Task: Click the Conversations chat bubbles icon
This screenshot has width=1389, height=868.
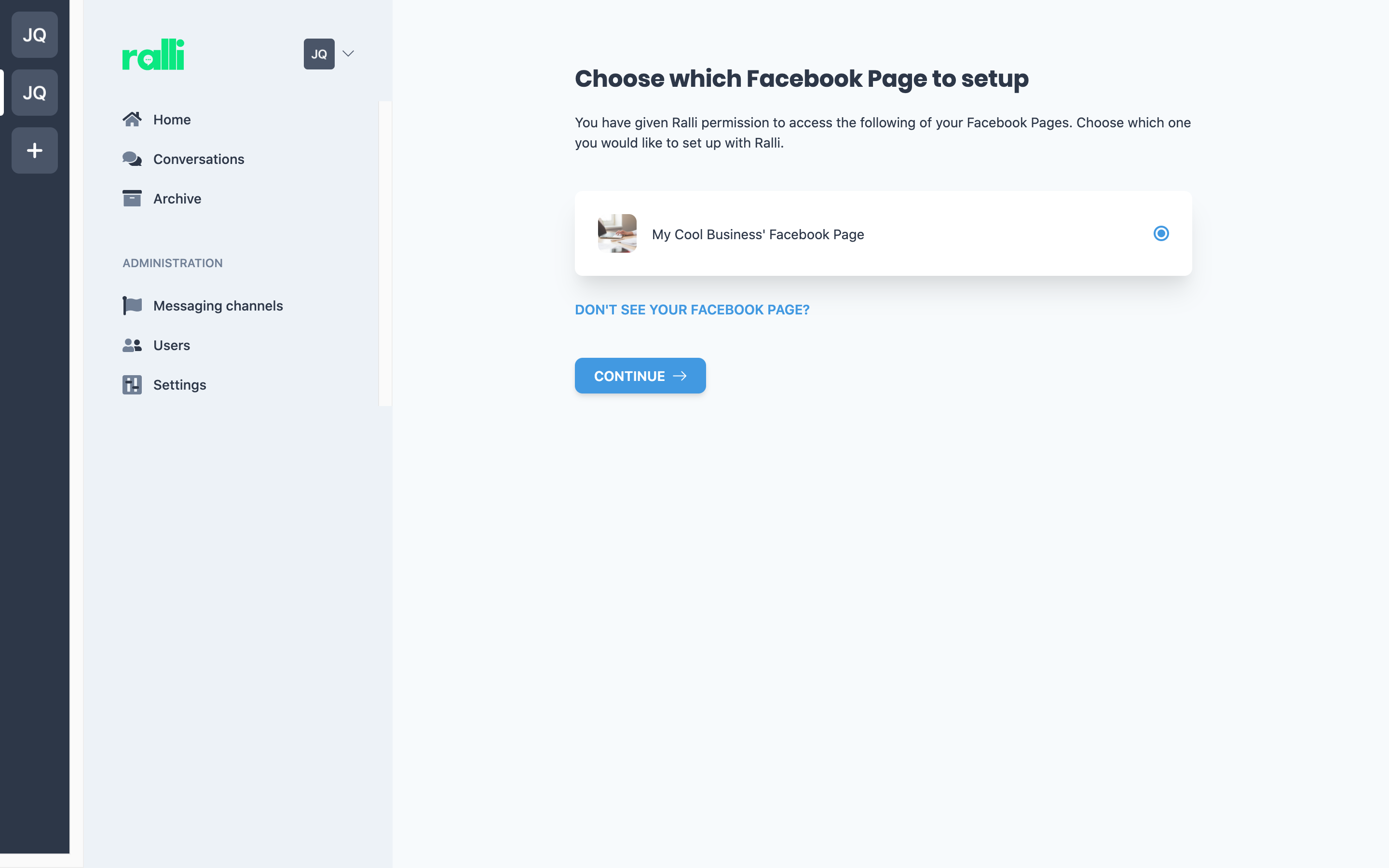Action: 132,159
